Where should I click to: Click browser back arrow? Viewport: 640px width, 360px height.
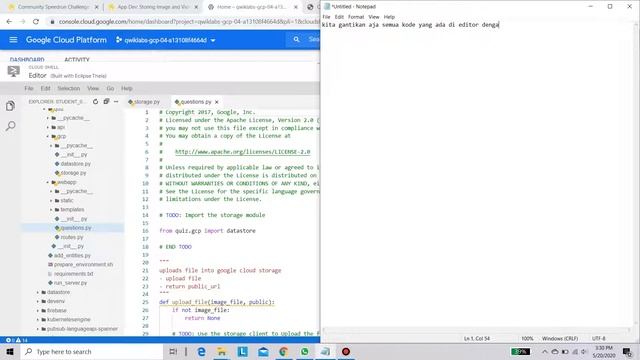9,21
